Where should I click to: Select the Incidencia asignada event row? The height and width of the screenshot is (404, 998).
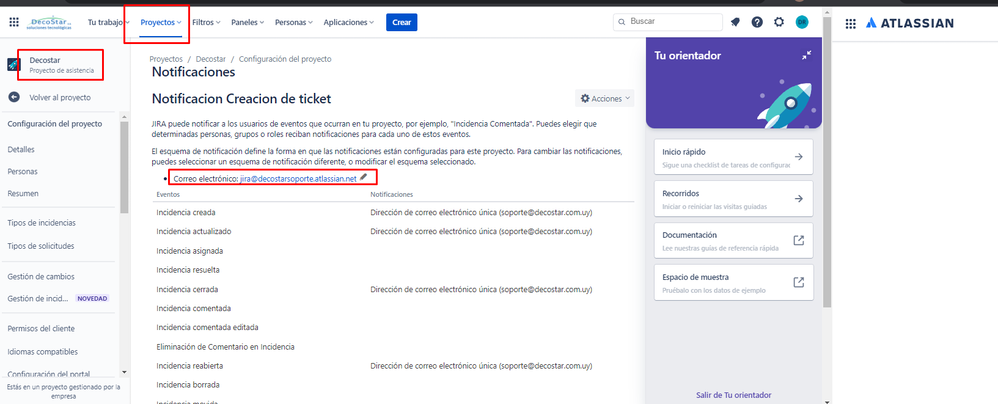393,251
